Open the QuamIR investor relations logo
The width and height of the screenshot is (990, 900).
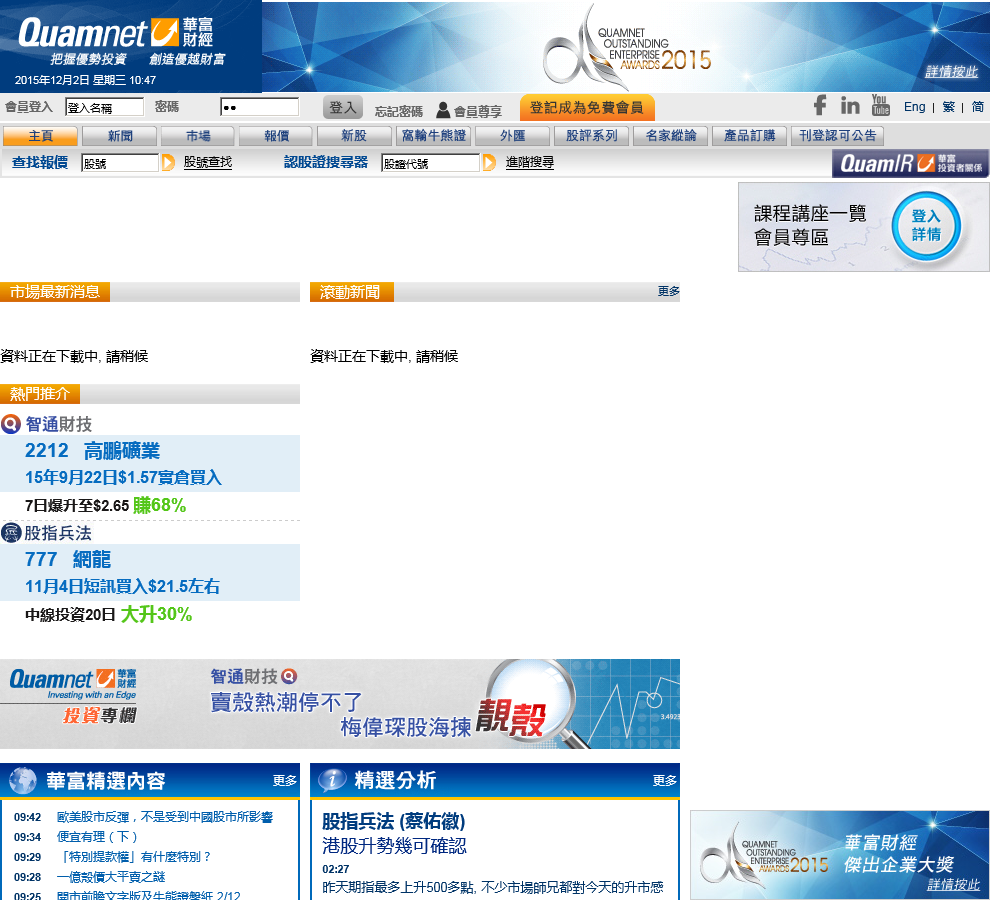point(910,164)
